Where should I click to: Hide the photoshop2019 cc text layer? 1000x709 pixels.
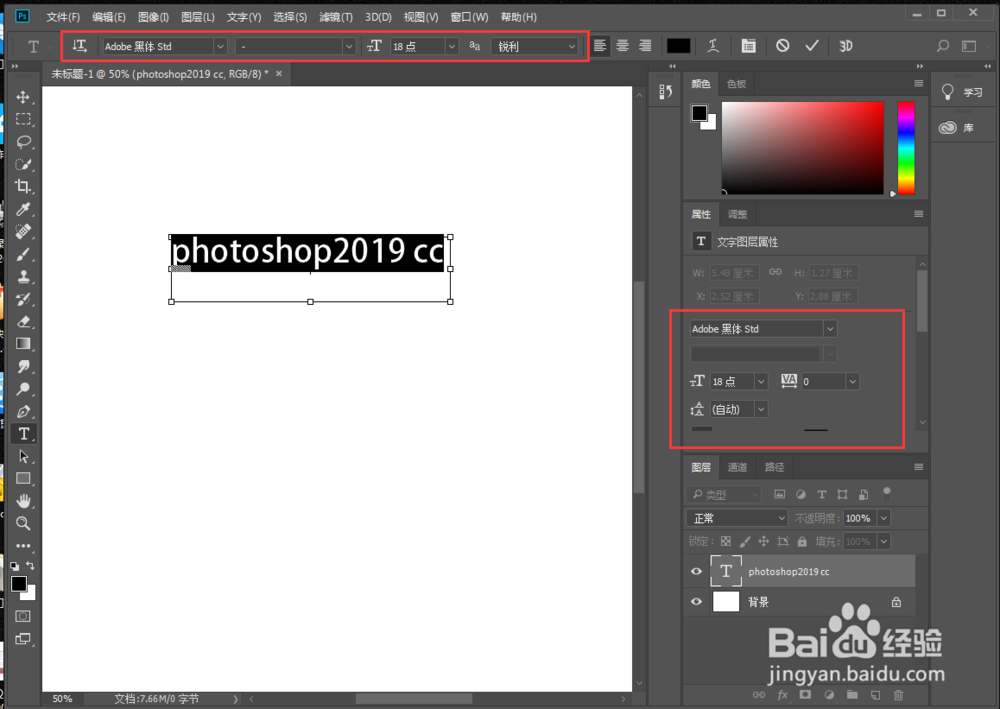click(696, 571)
